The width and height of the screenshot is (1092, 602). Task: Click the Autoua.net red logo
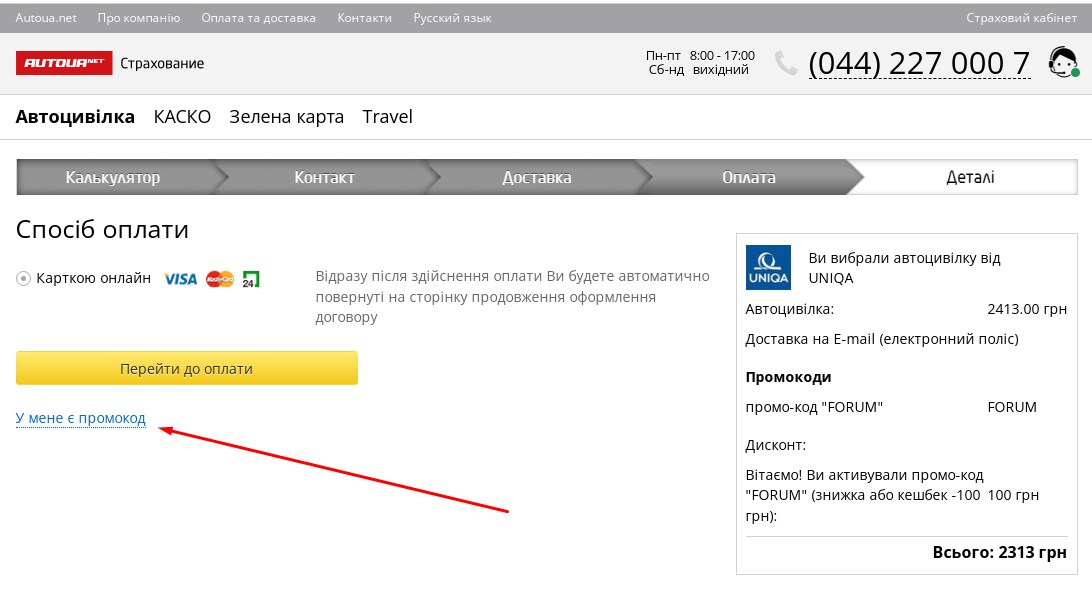[x=64, y=63]
